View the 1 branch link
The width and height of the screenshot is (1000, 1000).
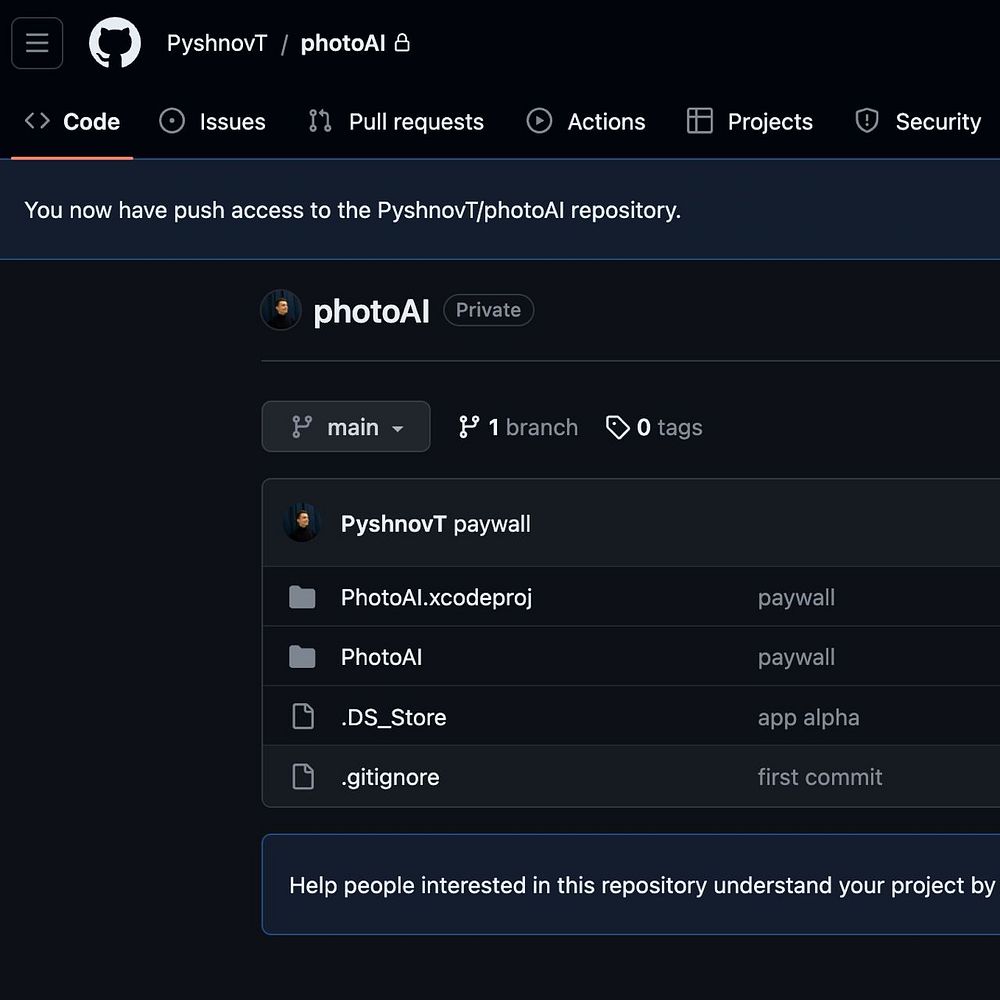pos(532,427)
